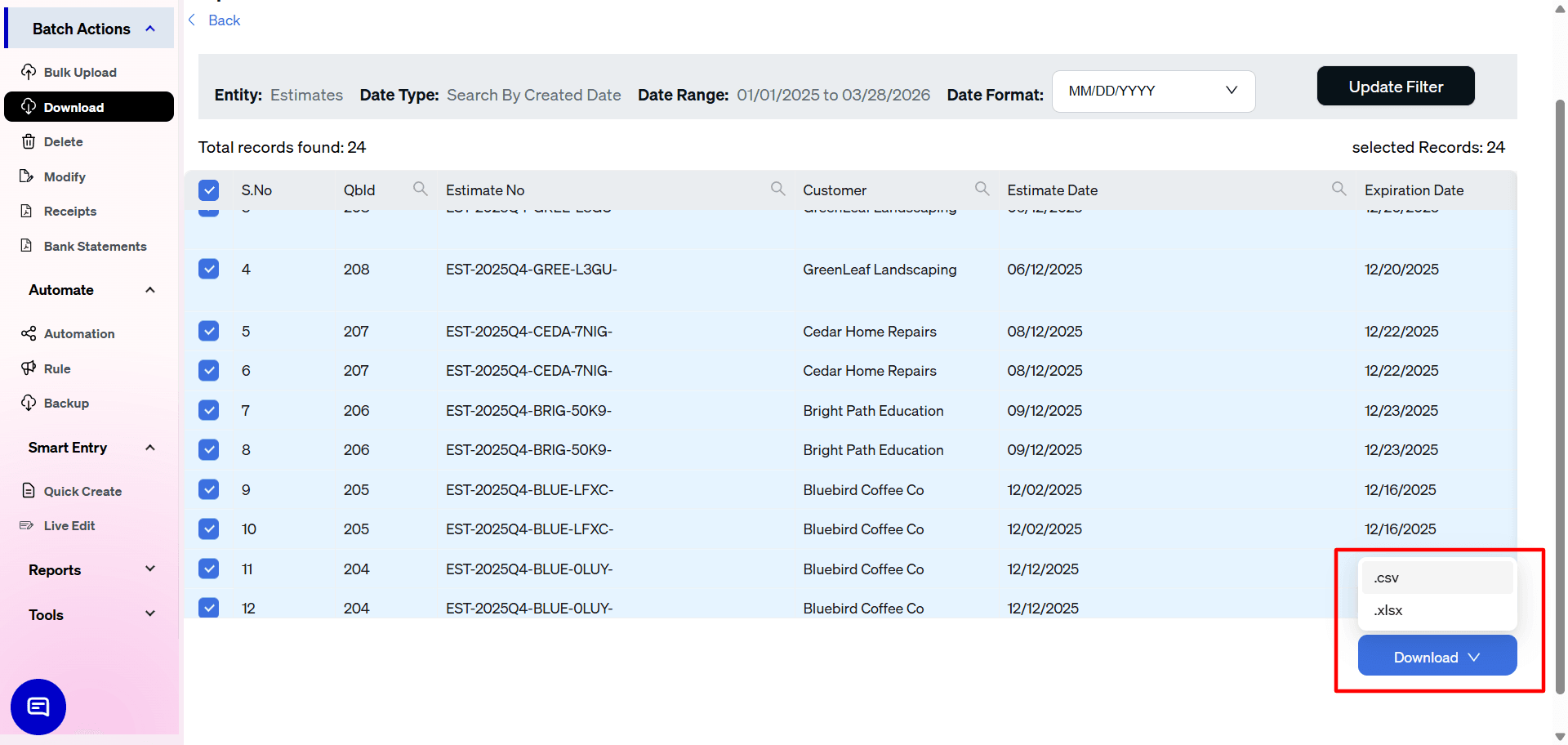Select the Automation feature
This screenshot has width=1568, height=745.
point(79,333)
